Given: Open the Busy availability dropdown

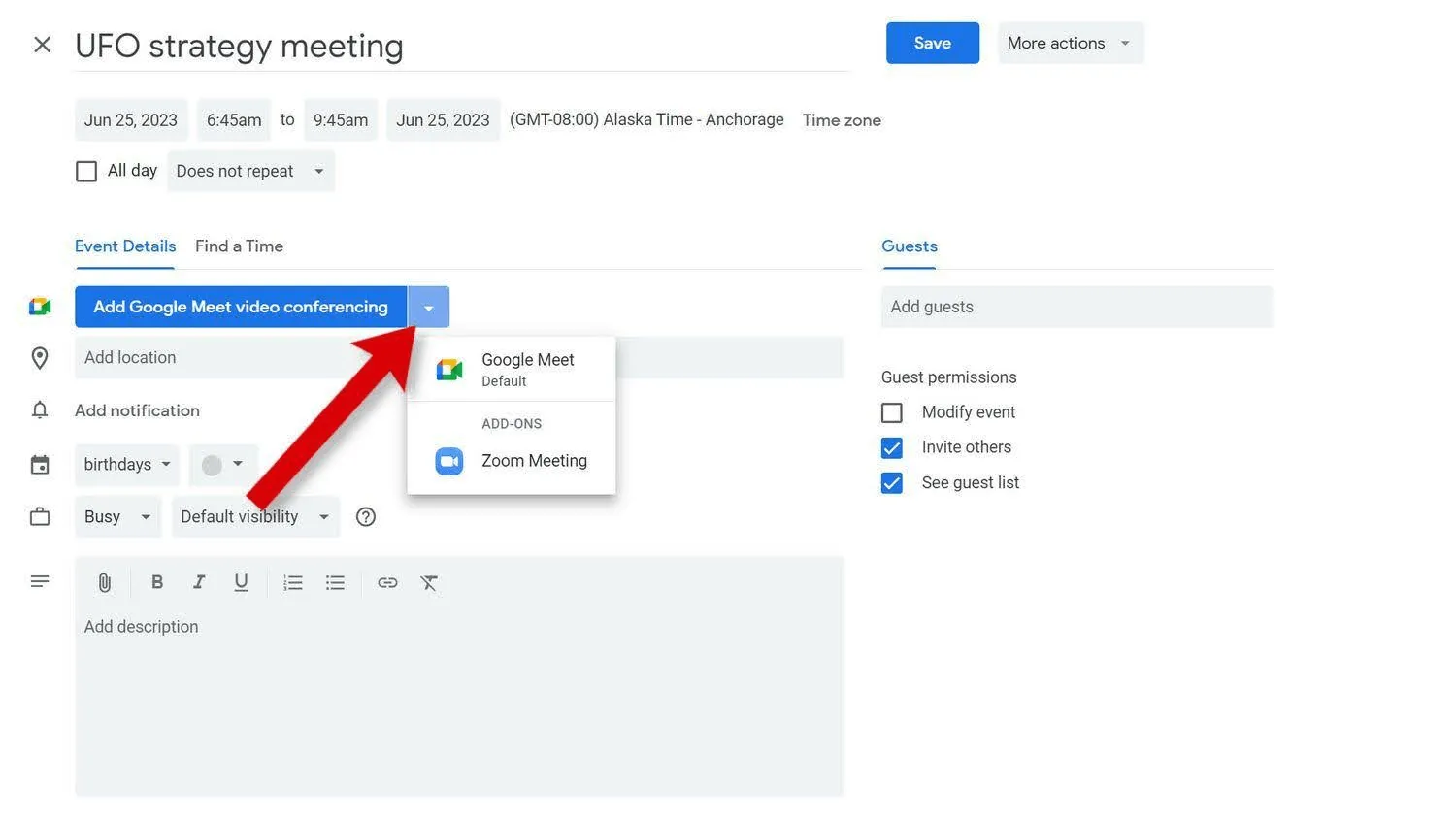Looking at the screenshot, I should tap(117, 517).
